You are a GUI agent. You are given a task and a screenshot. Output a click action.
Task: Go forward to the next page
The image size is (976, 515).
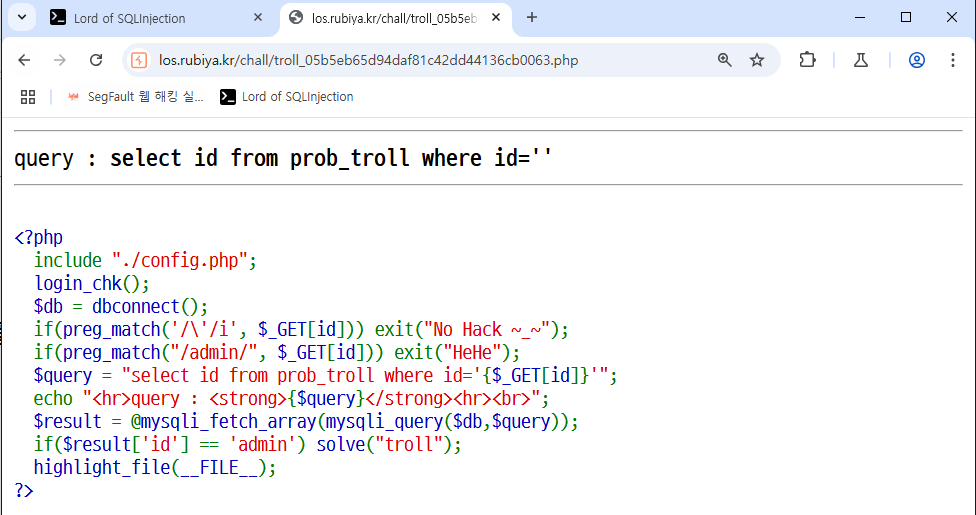coord(60,60)
